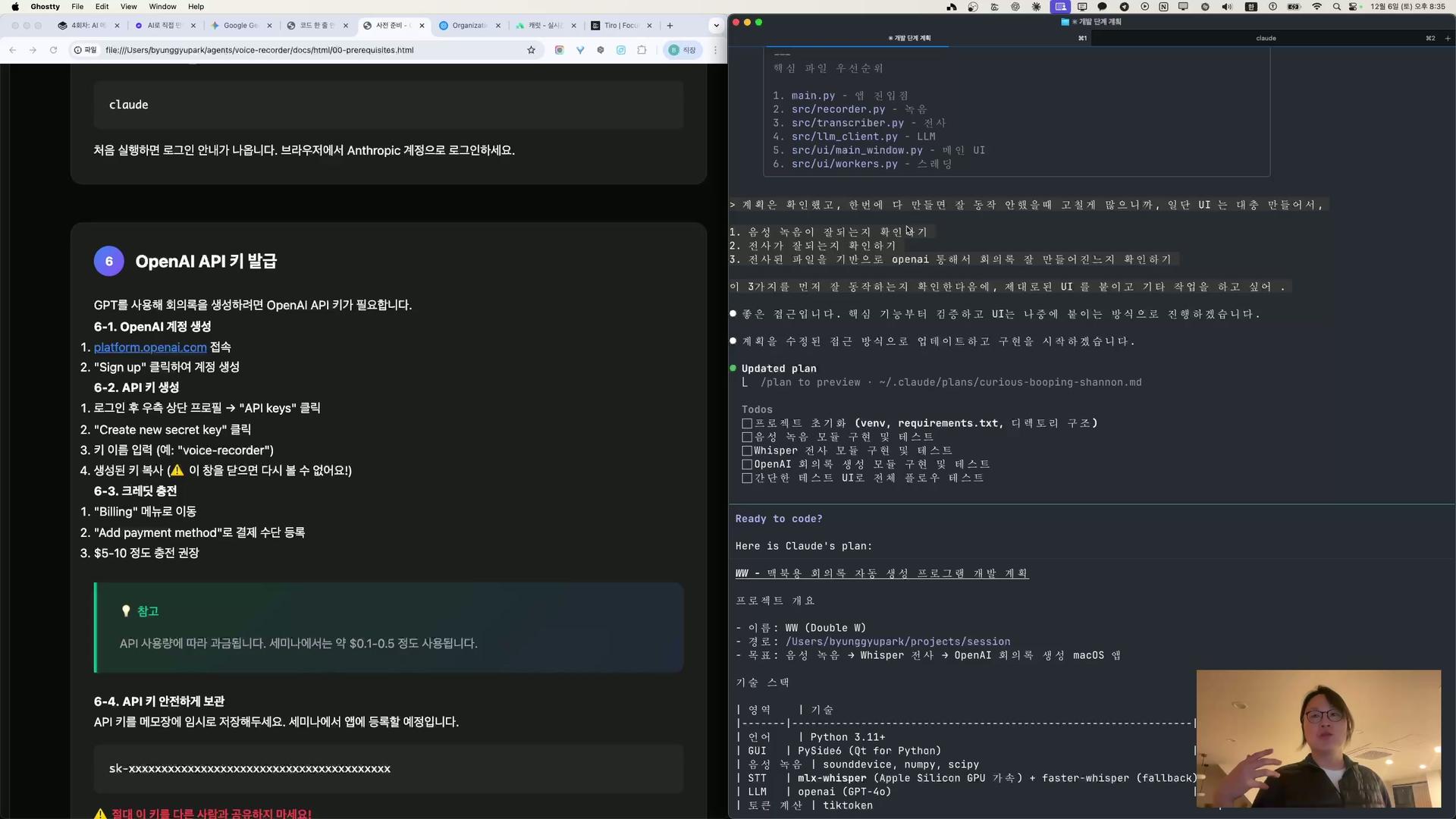Go back with the browser arrow
This screenshot has width=1456, height=819.
coord(13,50)
